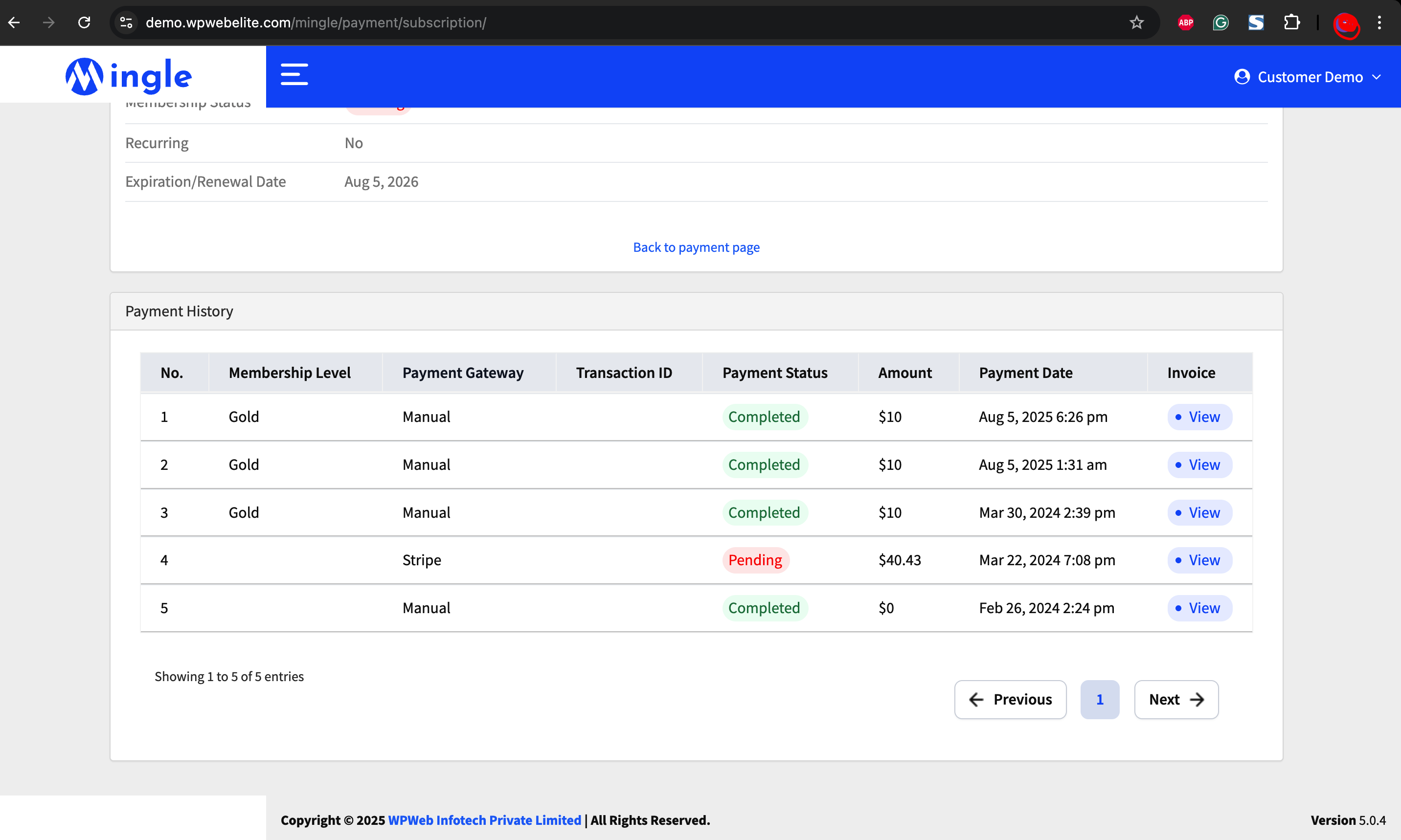
Task: Click the Invoice column header
Action: [1199, 373]
